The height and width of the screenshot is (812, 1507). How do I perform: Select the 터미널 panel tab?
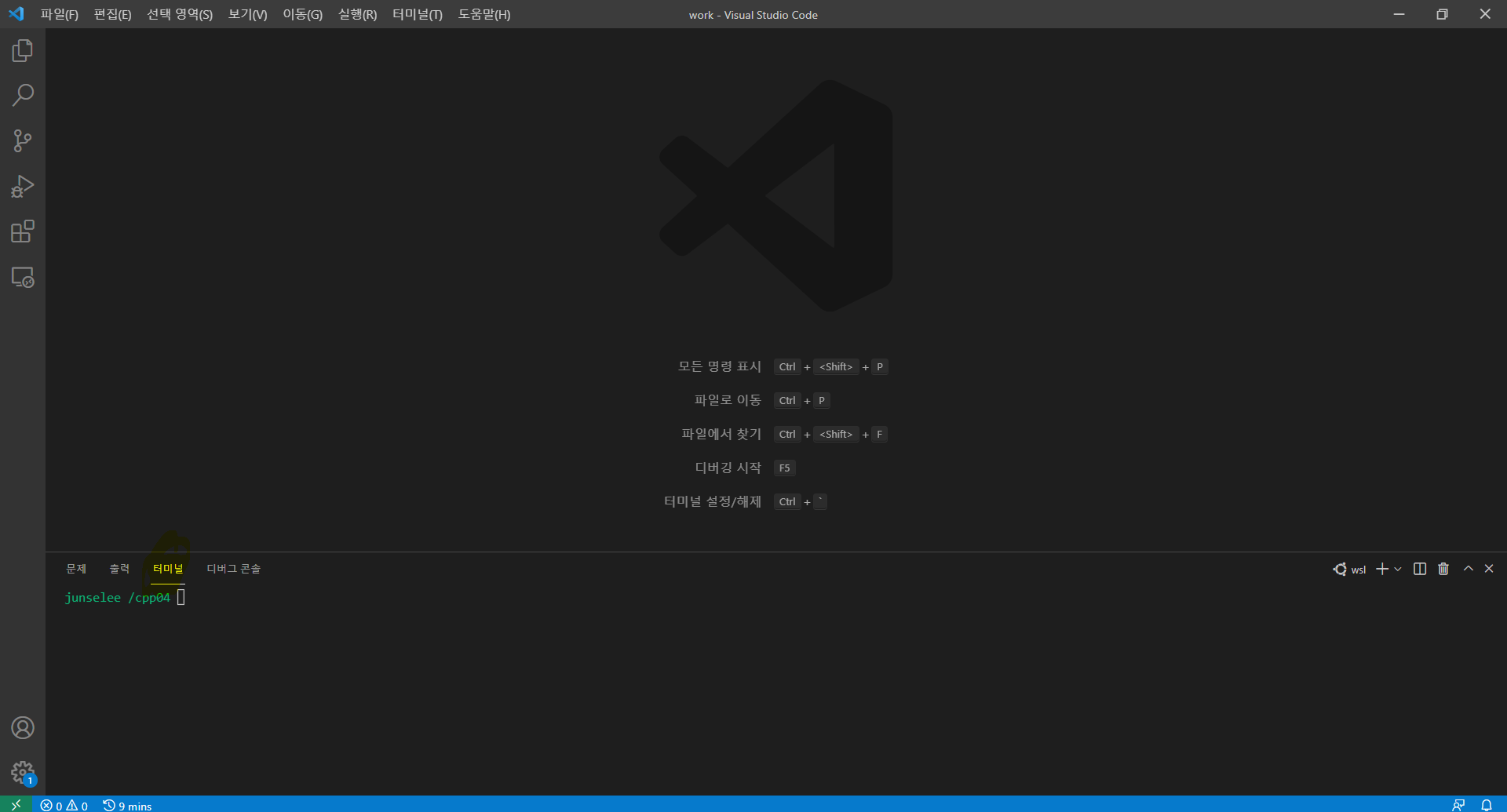(168, 569)
